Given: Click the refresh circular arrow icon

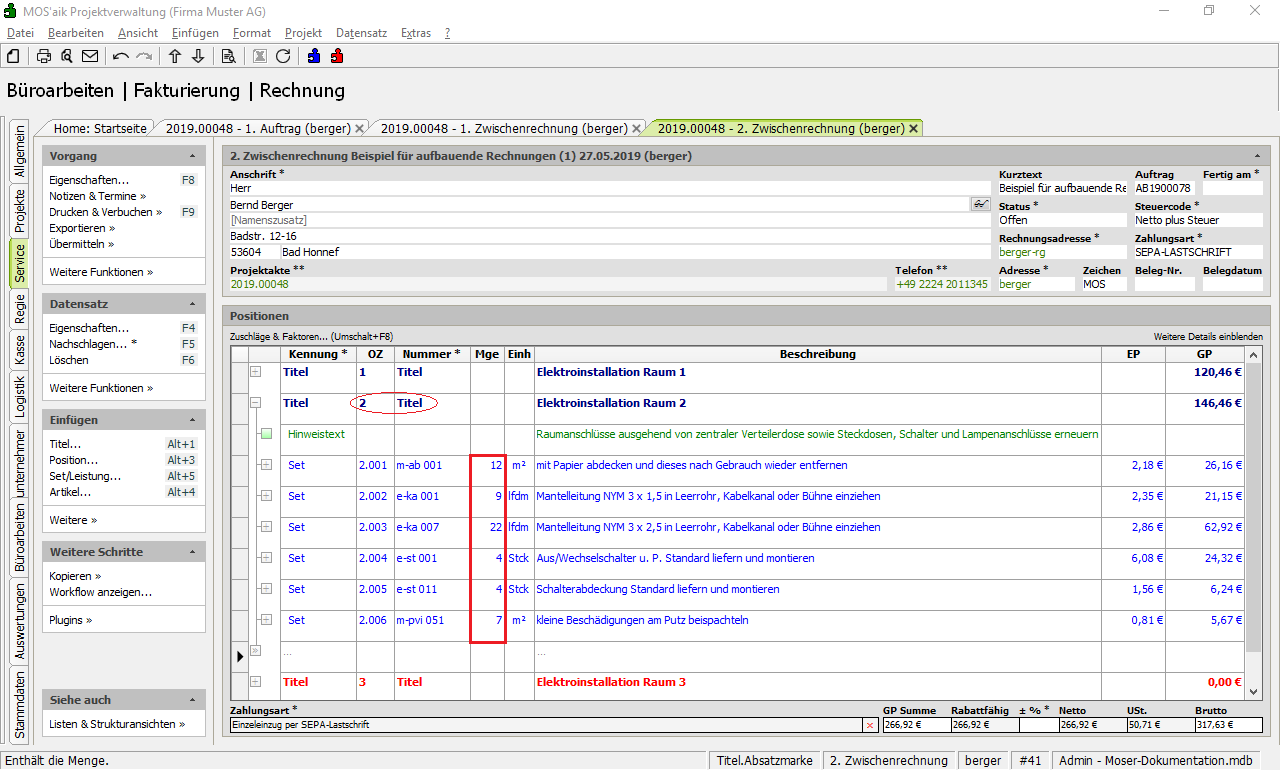Looking at the screenshot, I should pos(283,56).
